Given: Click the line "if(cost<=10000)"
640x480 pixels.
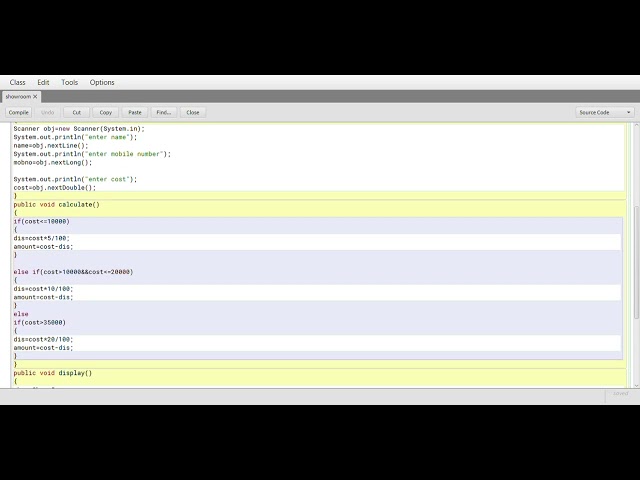Looking at the screenshot, I should [x=42, y=221].
